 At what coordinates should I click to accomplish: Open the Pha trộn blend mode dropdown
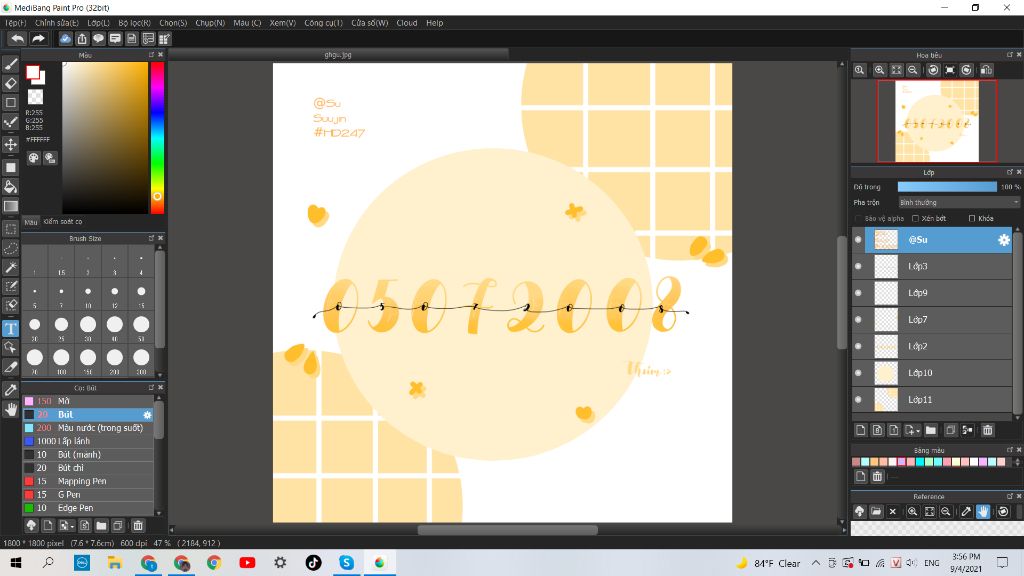[x=958, y=202]
